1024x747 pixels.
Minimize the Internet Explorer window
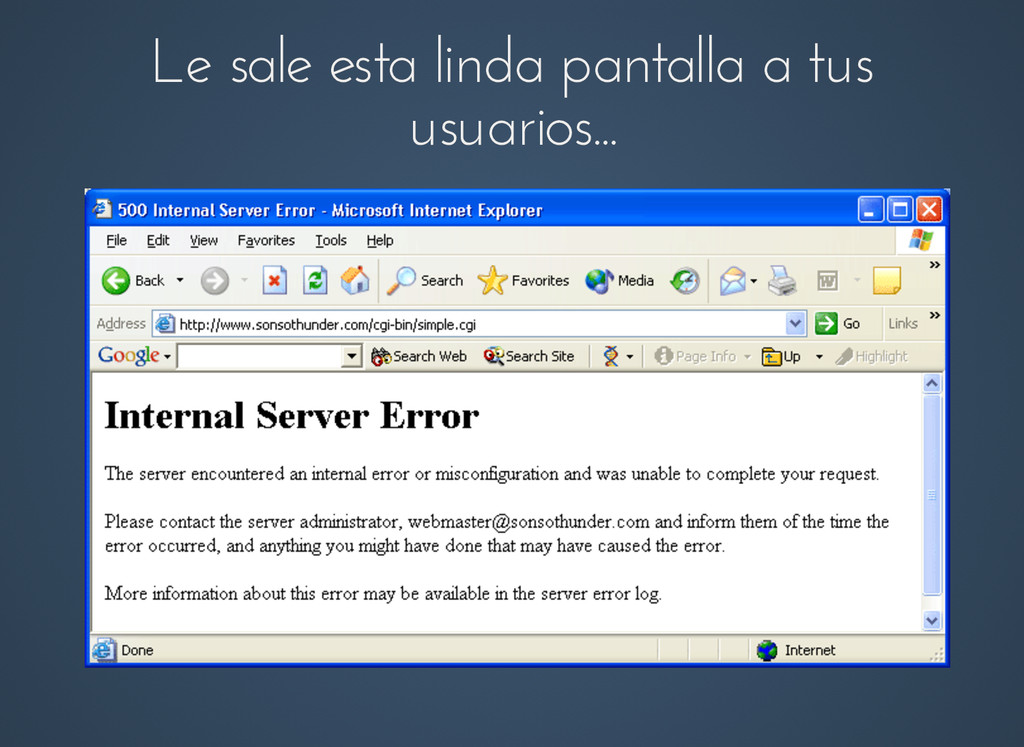870,210
